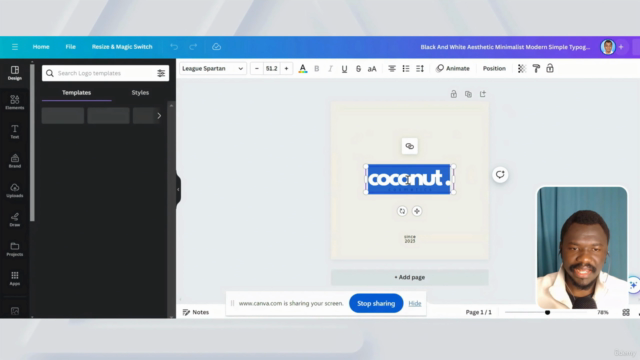Duplicate the page icon above canvas
The width and height of the screenshot is (640, 360).
(468, 94)
